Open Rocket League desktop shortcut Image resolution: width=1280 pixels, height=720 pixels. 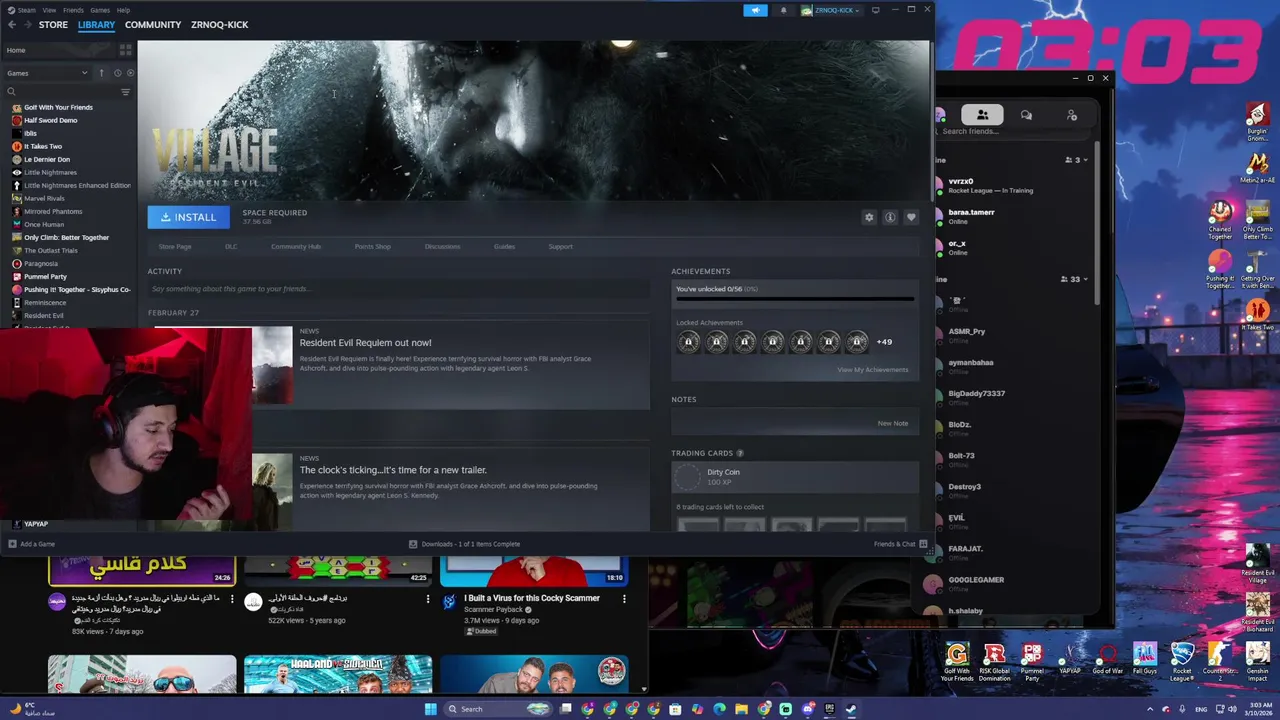[x=1182, y=661]
